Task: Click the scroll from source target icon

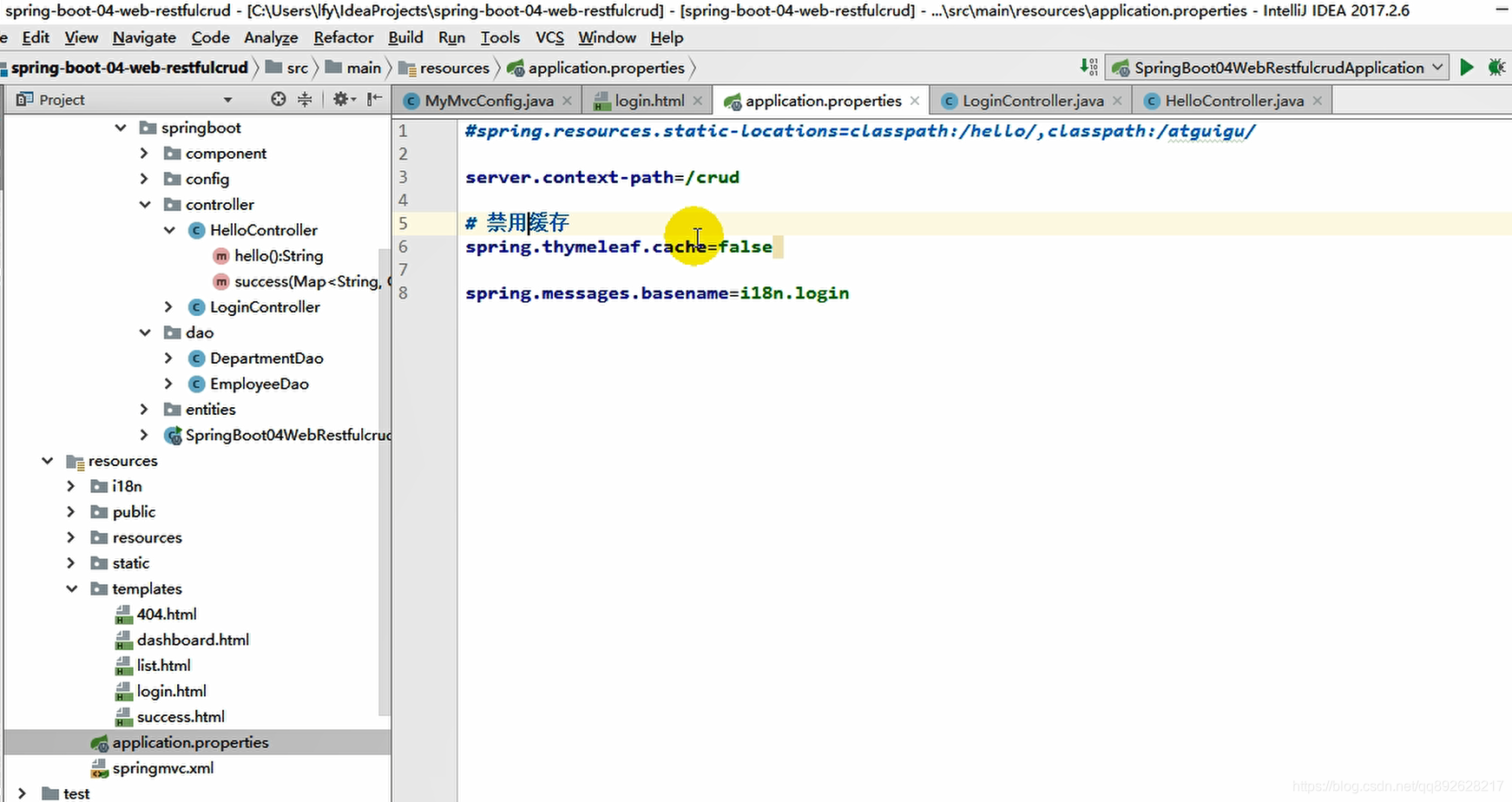Action: click(278, 99)
